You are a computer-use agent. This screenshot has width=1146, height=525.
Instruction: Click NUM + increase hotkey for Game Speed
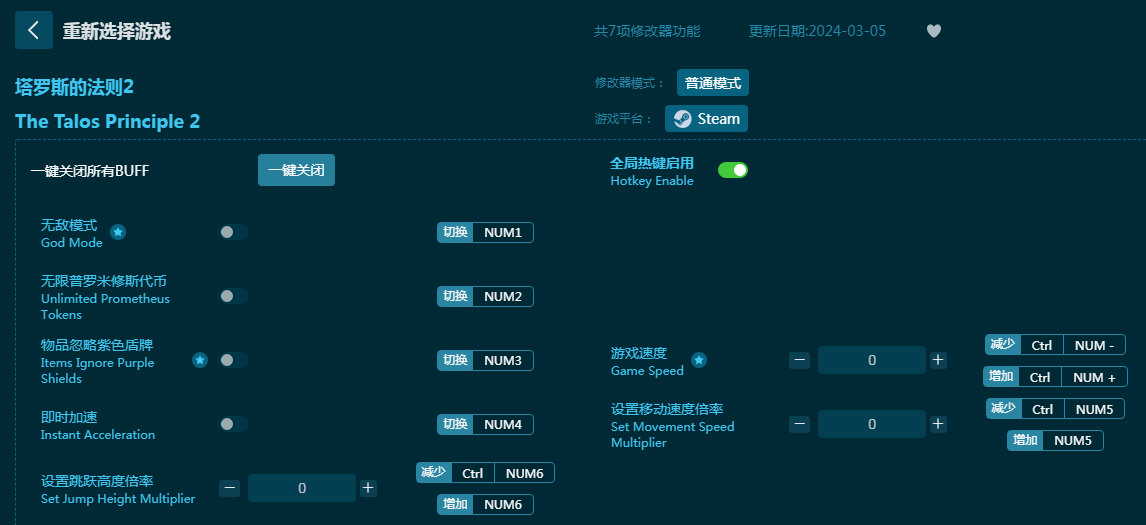1094,377
